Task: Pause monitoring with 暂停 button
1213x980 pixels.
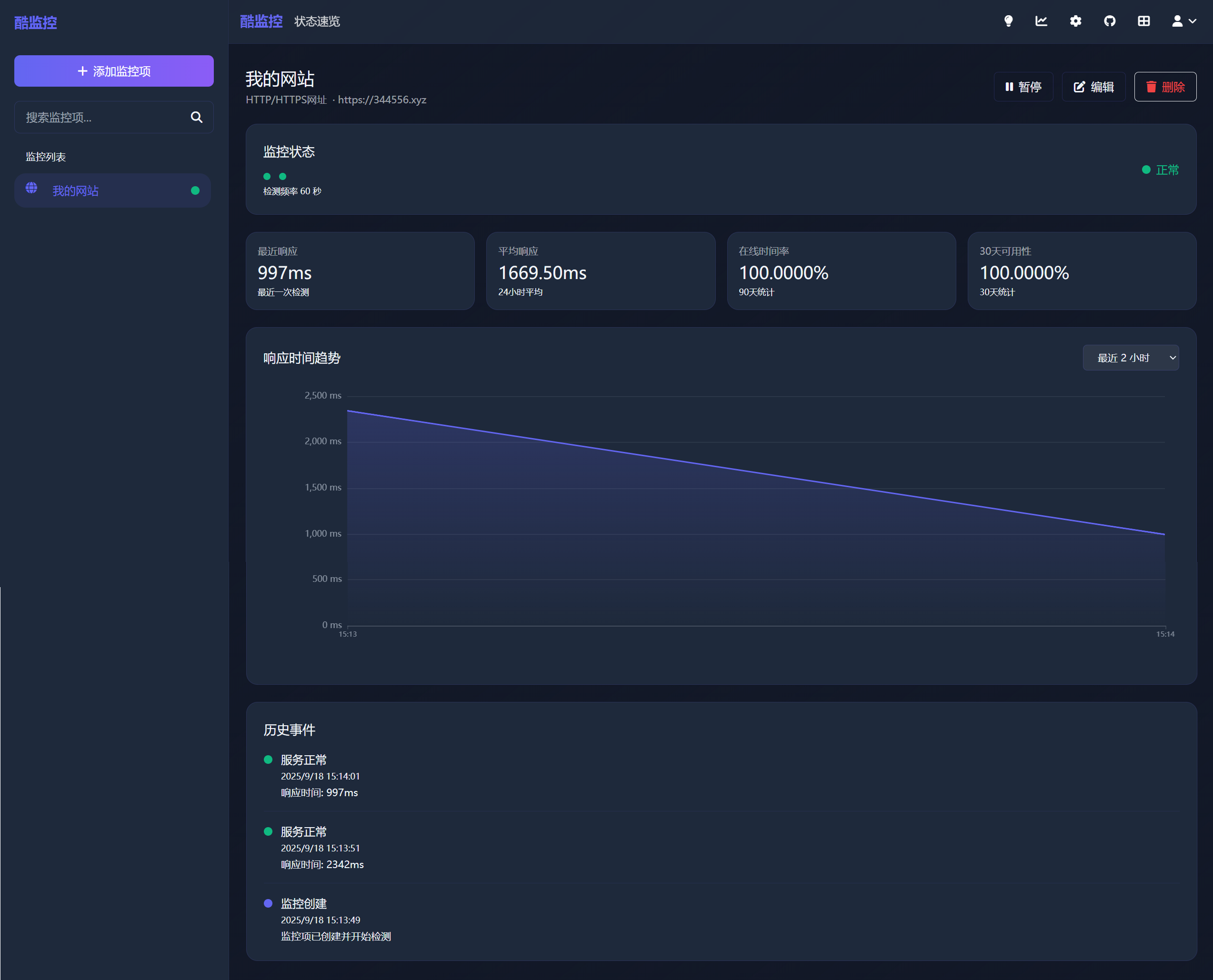Action: click(1023, 87)
